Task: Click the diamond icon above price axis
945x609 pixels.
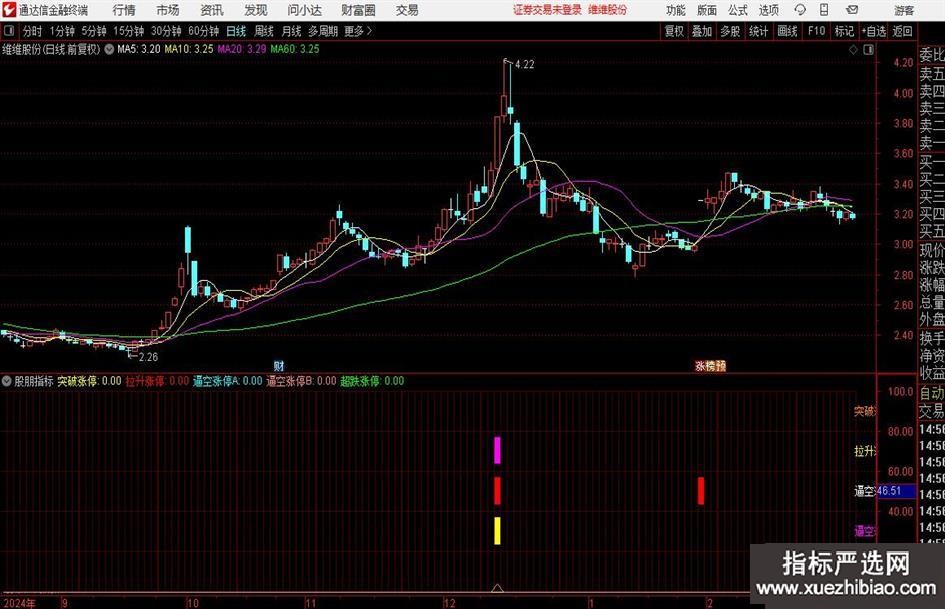Action: coord(853,50)
